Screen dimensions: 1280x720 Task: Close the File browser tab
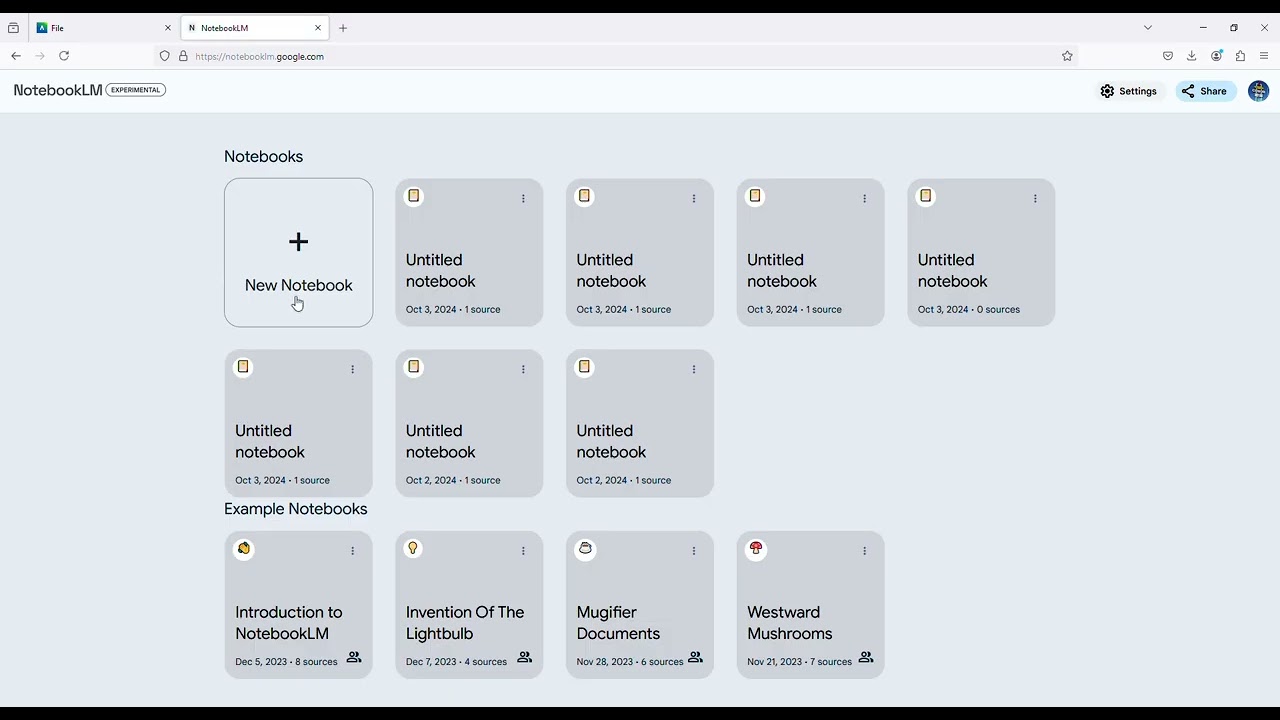pos(168,28)
